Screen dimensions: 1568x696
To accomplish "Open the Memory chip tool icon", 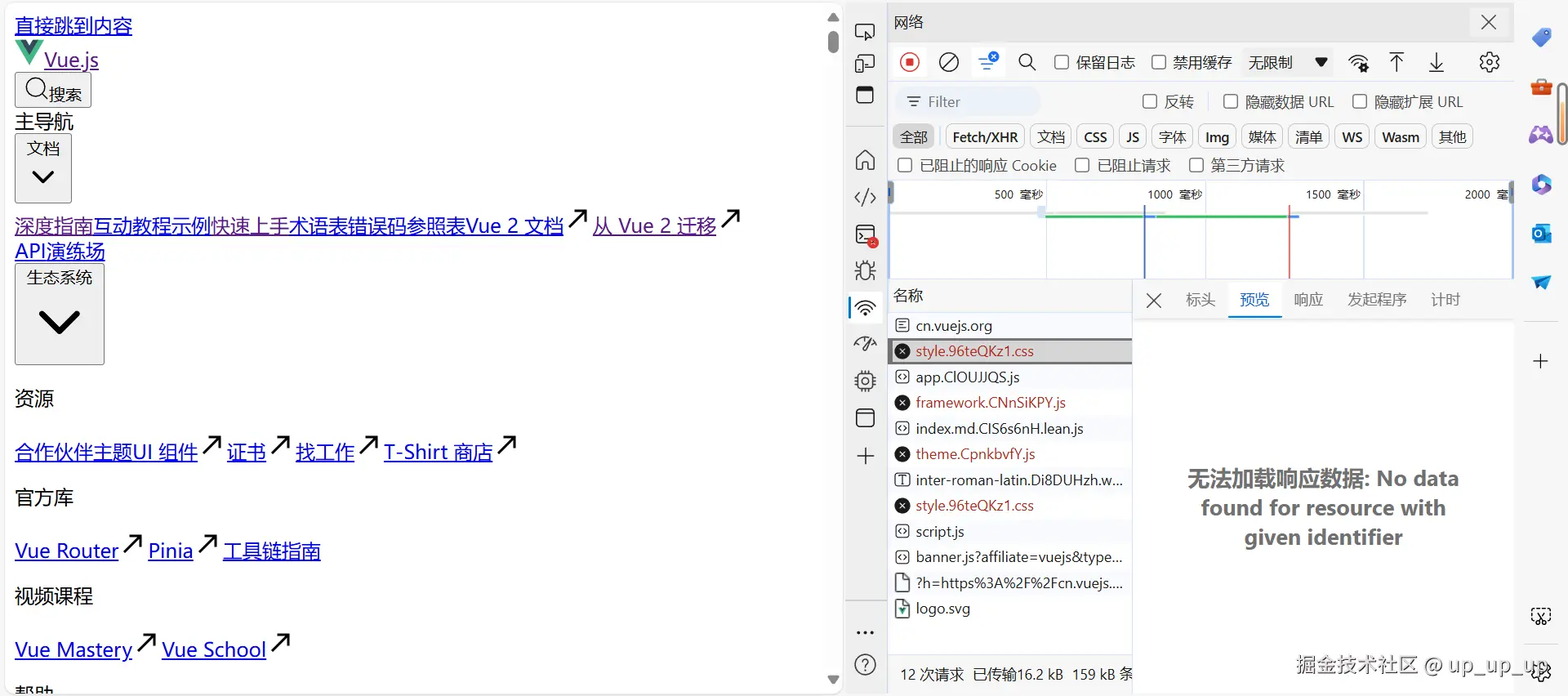I will click(865, 381).
